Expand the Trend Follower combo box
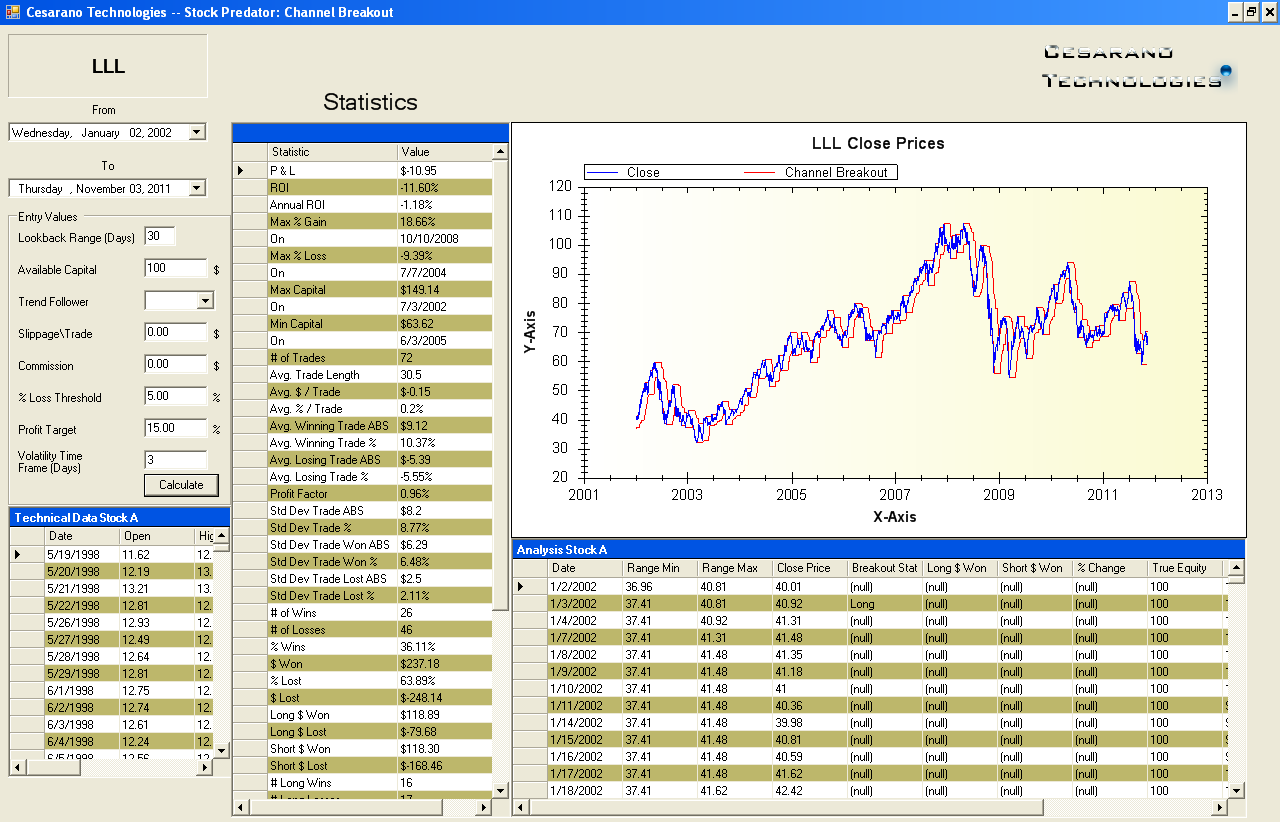This screenshot has width=1280, height=822. pos(205,301)
